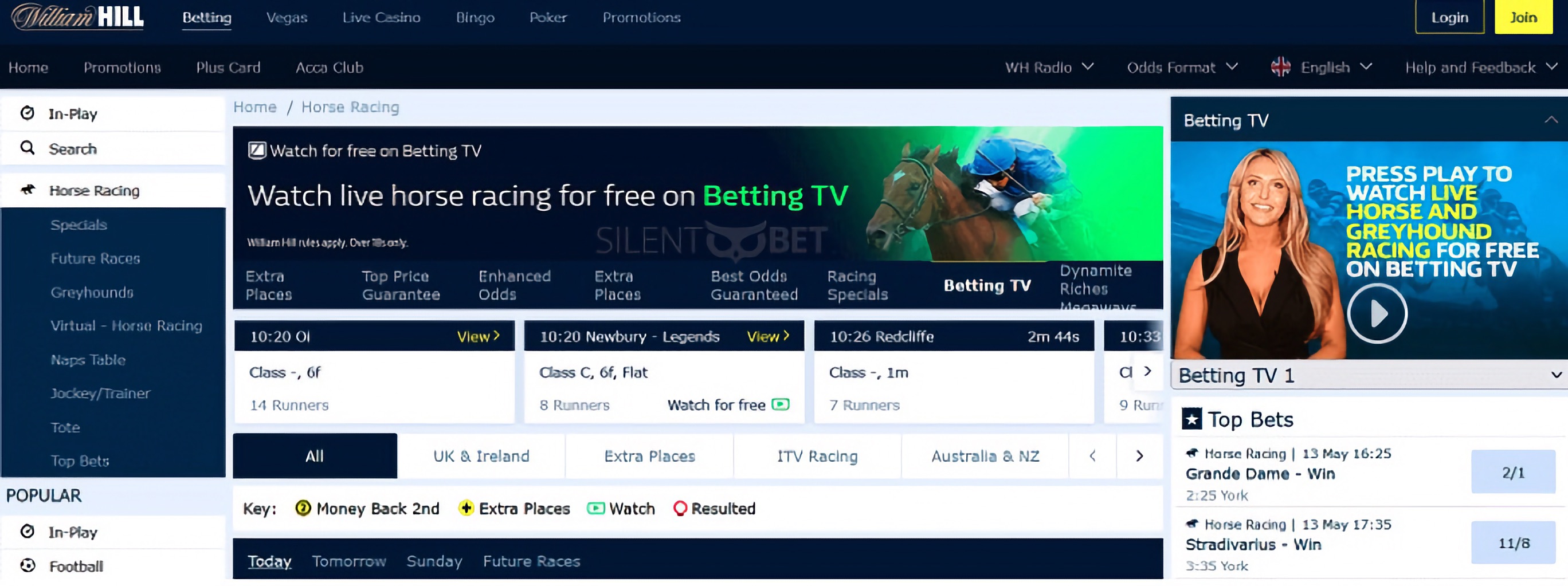
Task: Collapse the Betting TV panel
Action: pyautogui.click(x=1551, y=120)
